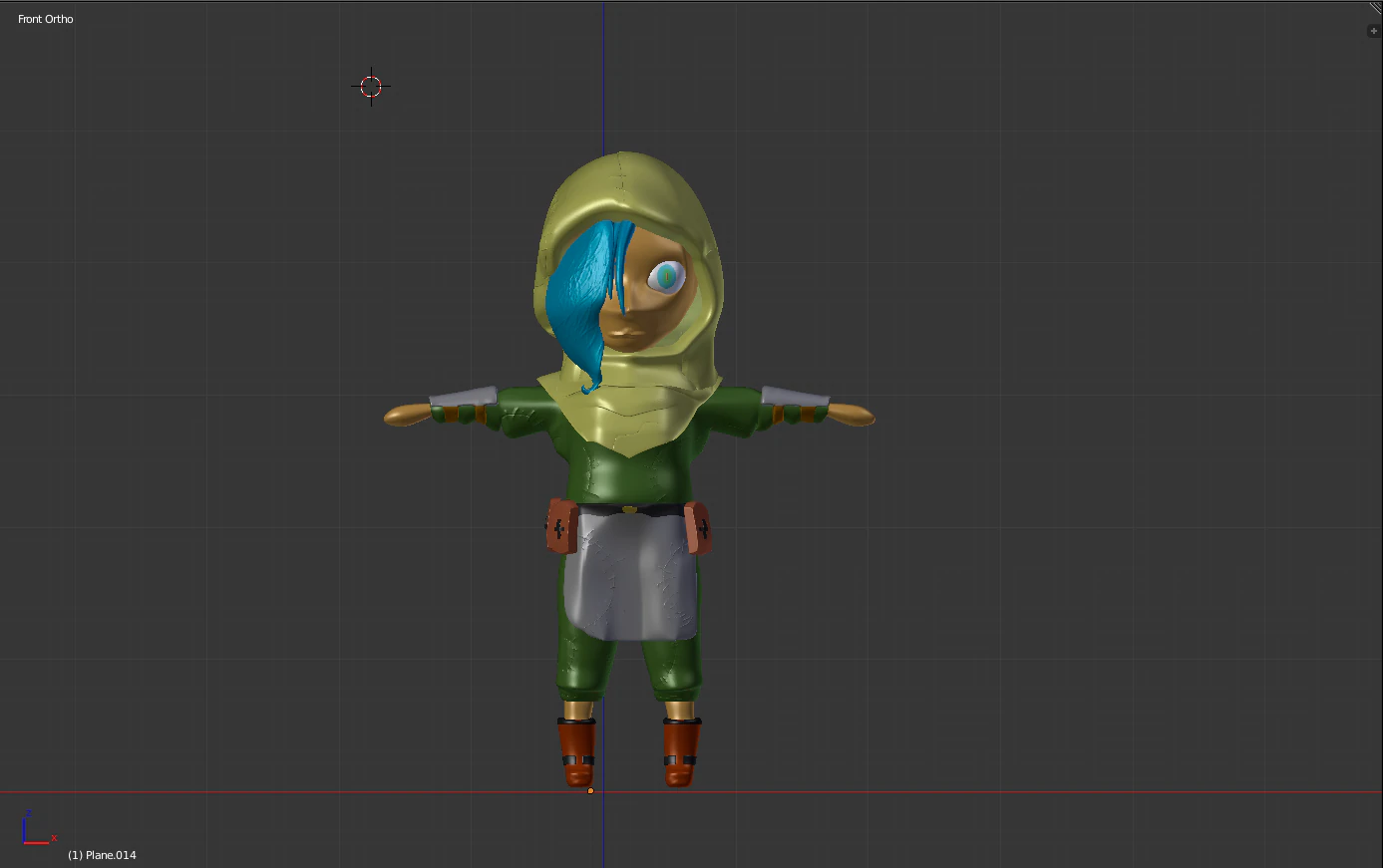Select the character's visible eye
Screen dimensions: 1383x868
[x=667, y=276]
